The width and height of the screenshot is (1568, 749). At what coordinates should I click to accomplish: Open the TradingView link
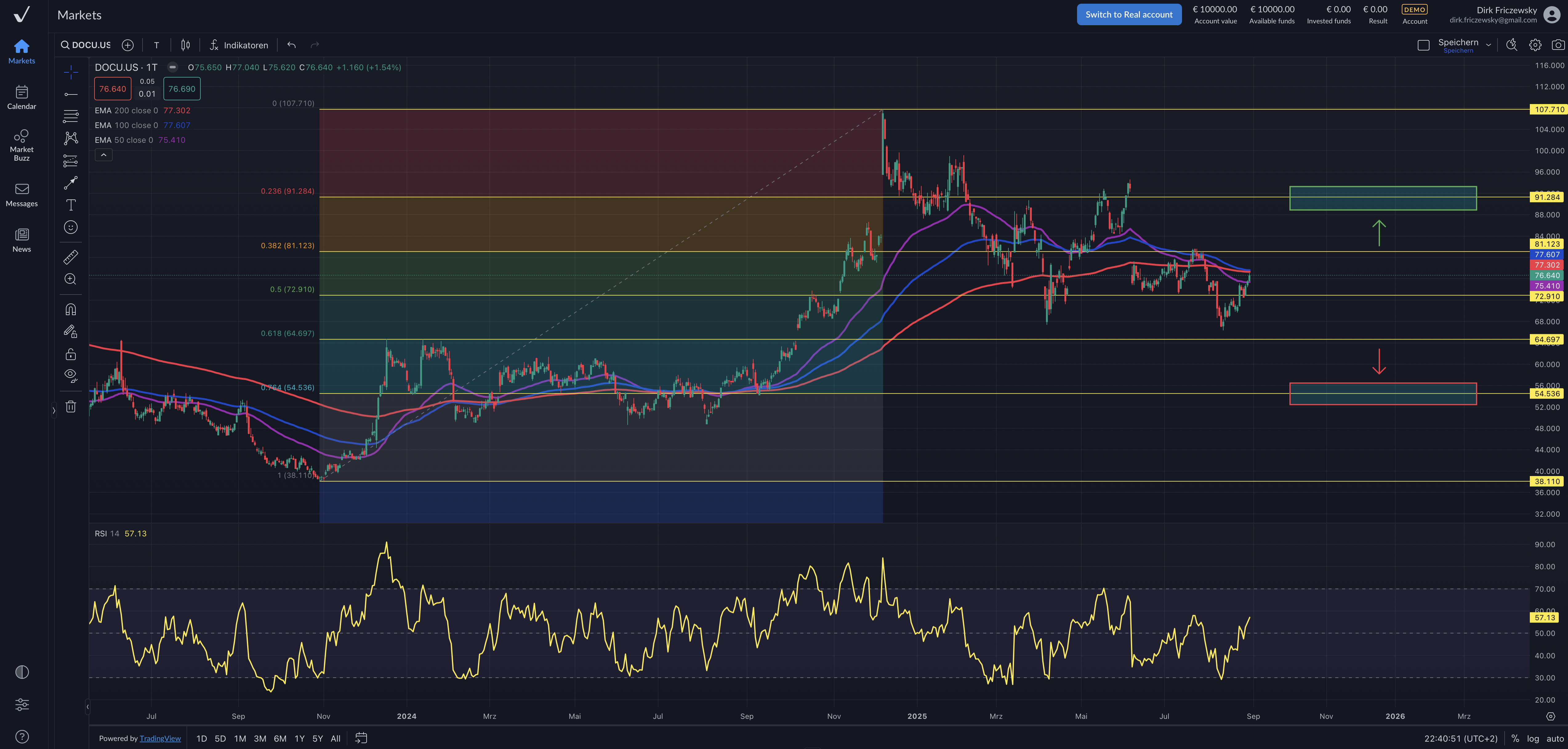160,738
